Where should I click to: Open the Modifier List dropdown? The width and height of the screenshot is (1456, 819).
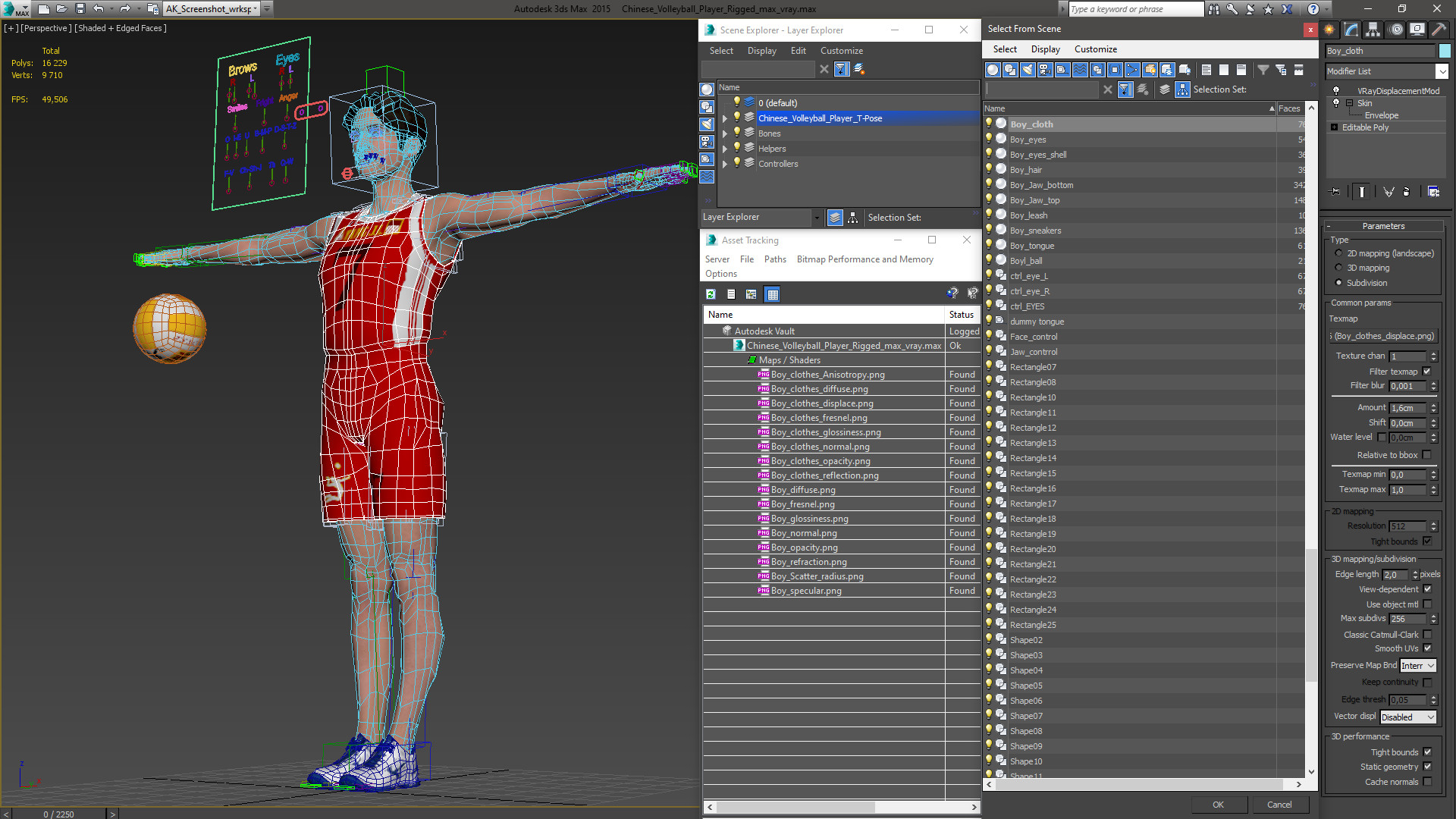1442,71
